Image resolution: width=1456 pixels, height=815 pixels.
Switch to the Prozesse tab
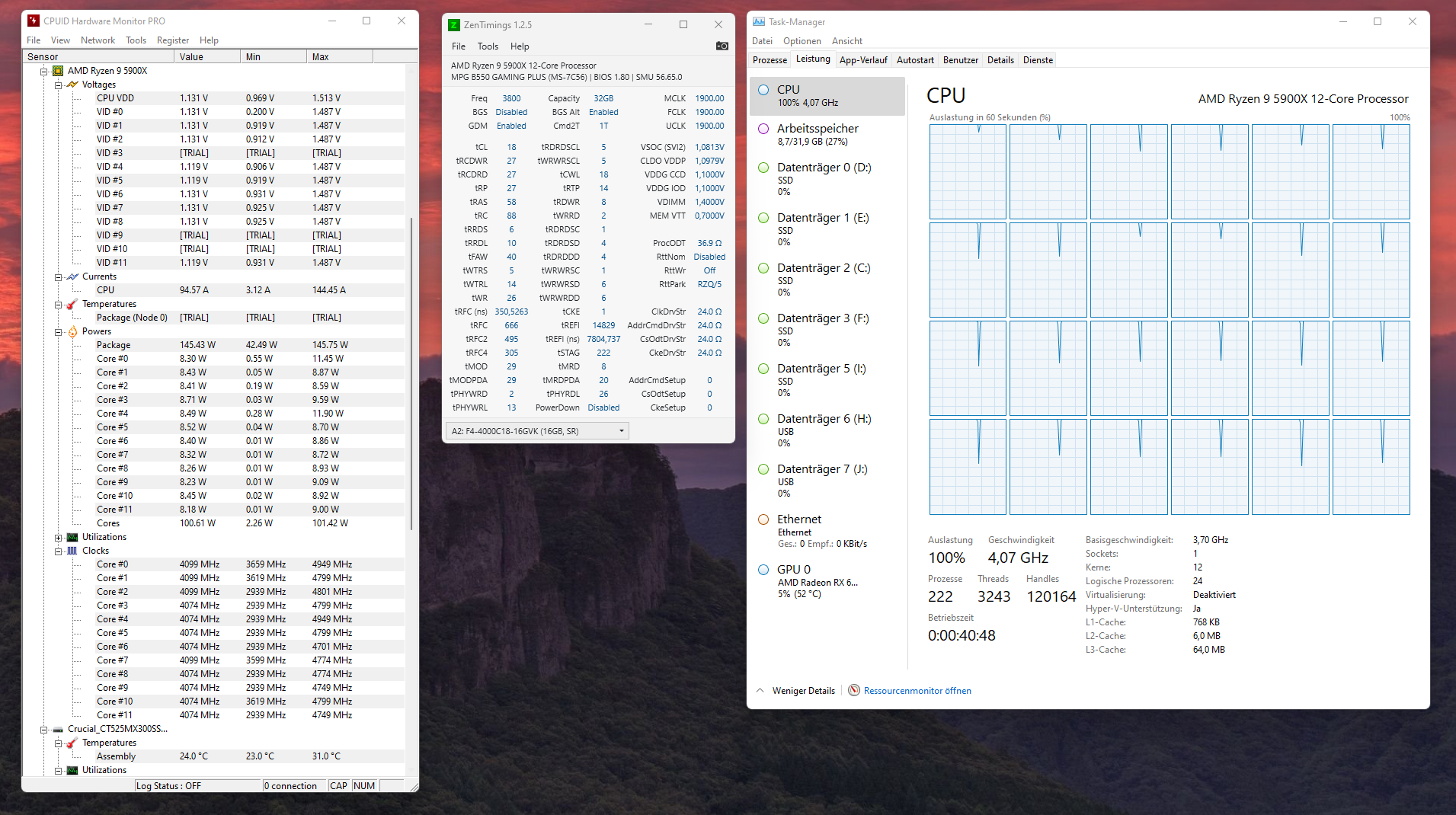[770, 60]
